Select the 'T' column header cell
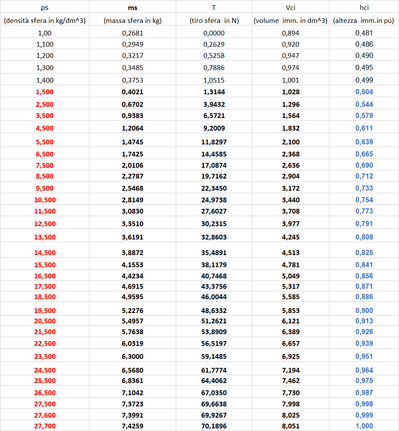Viewport: 399px width, 431px height. click(214, 7)
